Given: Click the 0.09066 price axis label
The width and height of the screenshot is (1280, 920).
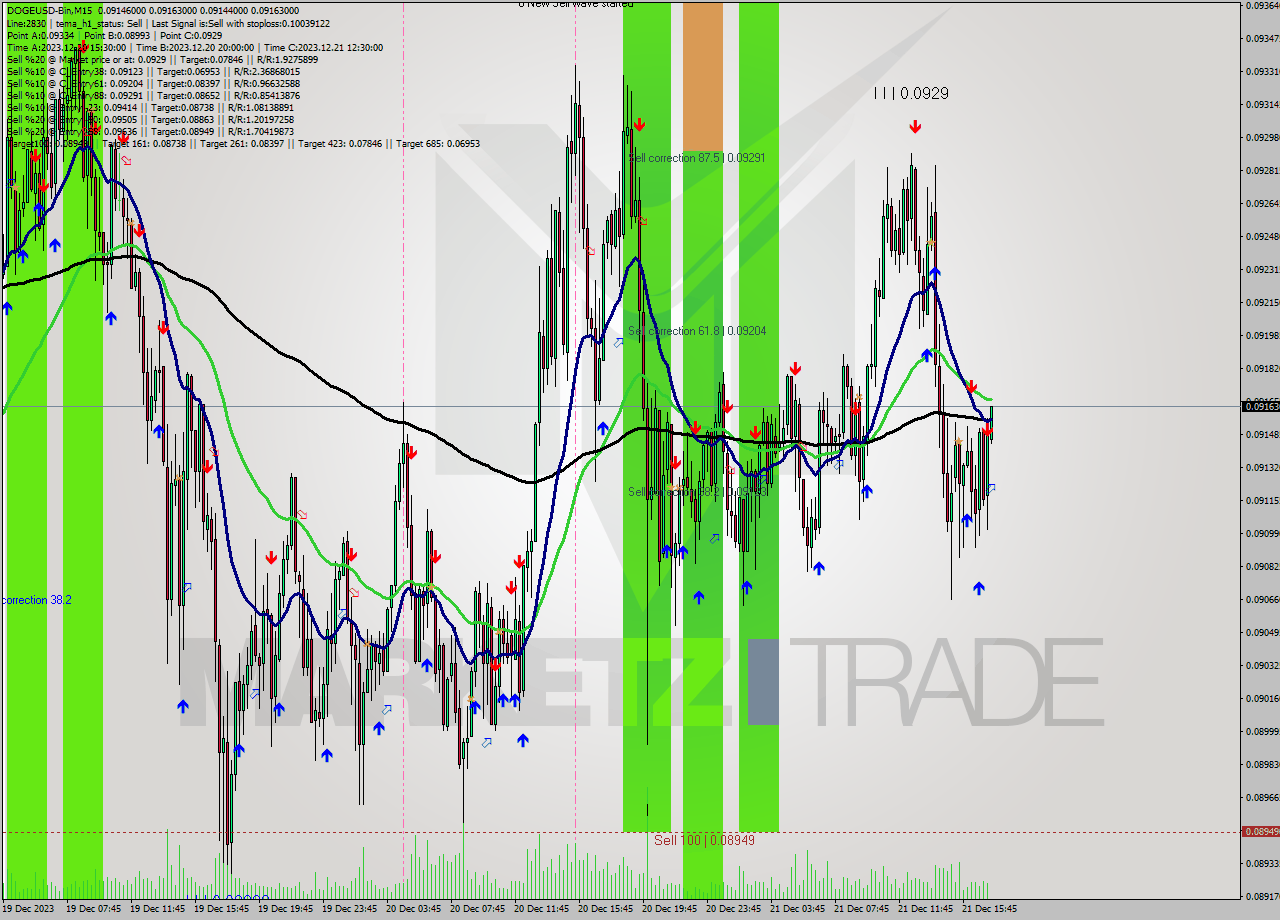Looking at the screenshot, I should pyautogui.click(x=1262, y=599).
